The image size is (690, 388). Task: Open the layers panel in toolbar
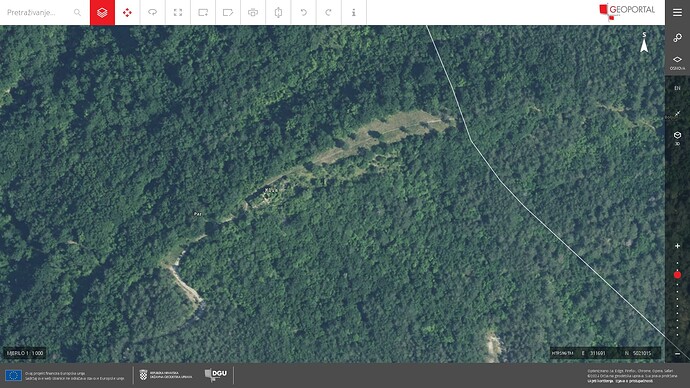[102, 12]
